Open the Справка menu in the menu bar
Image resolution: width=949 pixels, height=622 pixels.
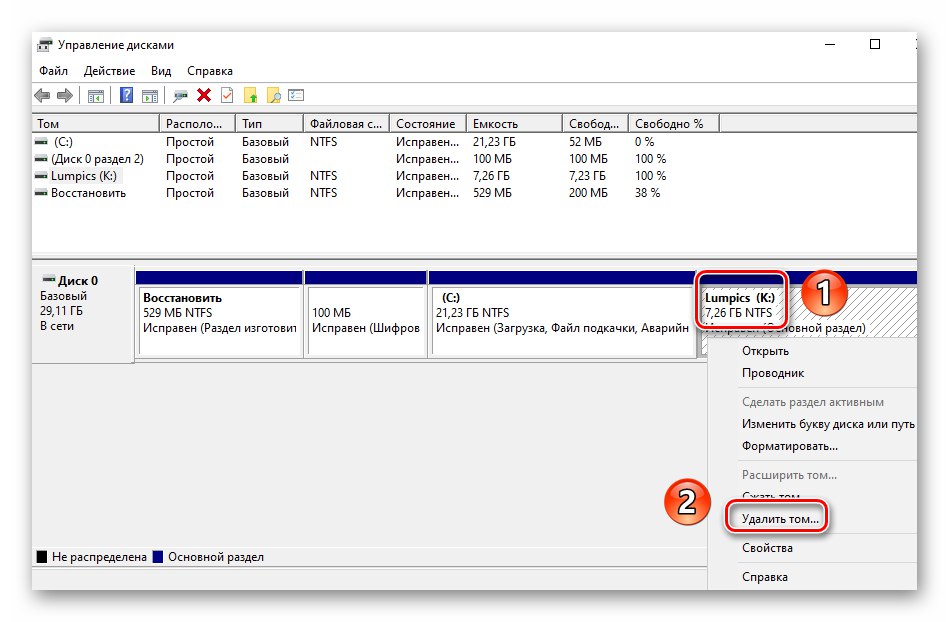tap(209, 71)
